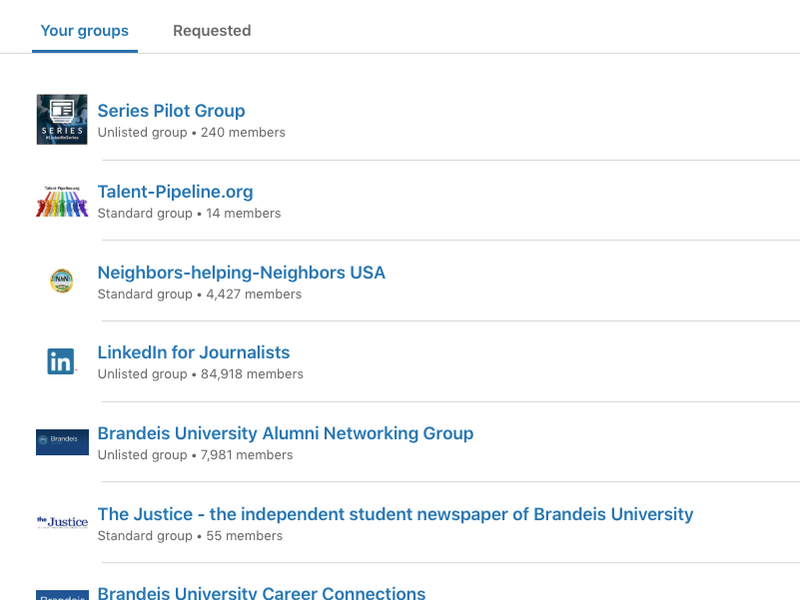Visit Neighbors-helping-Neighbors USA group page
800x600 pixels.
point(241,273)
